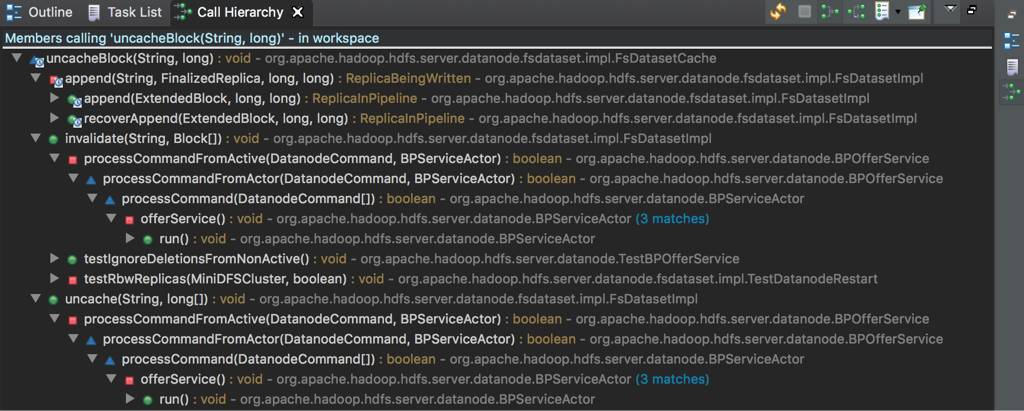
Task: Open the View Menu triangle
Action: tap(951, 9)
